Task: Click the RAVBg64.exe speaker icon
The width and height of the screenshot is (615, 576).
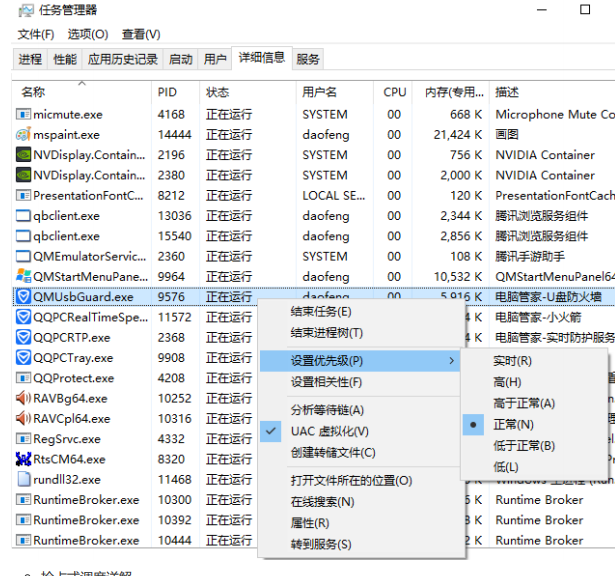Action: click(x=23, y=398)
